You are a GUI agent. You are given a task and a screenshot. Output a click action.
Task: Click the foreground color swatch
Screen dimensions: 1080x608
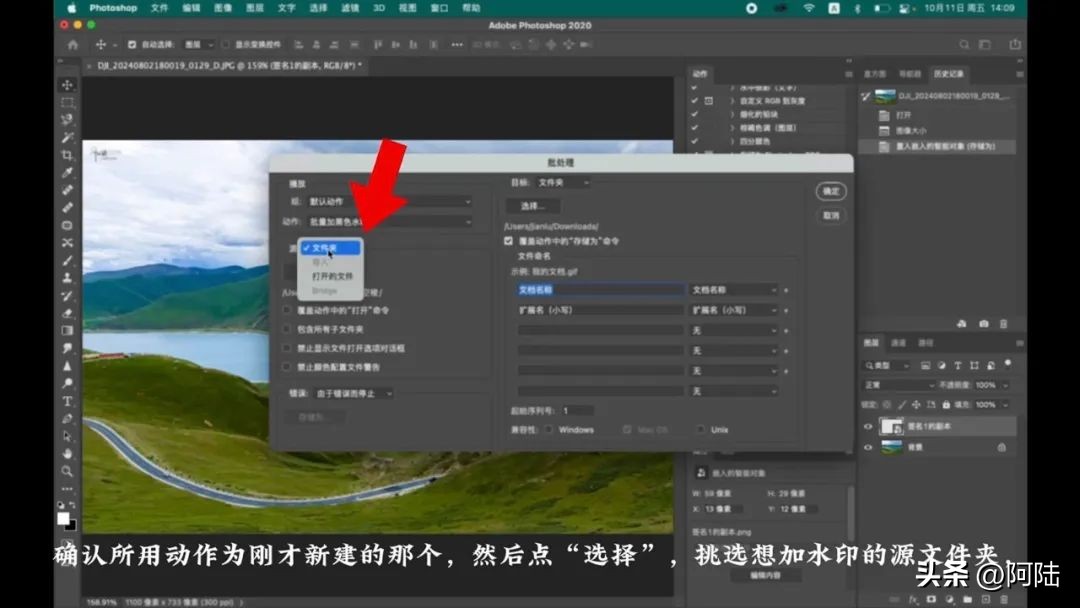click(x=63, y=518)
